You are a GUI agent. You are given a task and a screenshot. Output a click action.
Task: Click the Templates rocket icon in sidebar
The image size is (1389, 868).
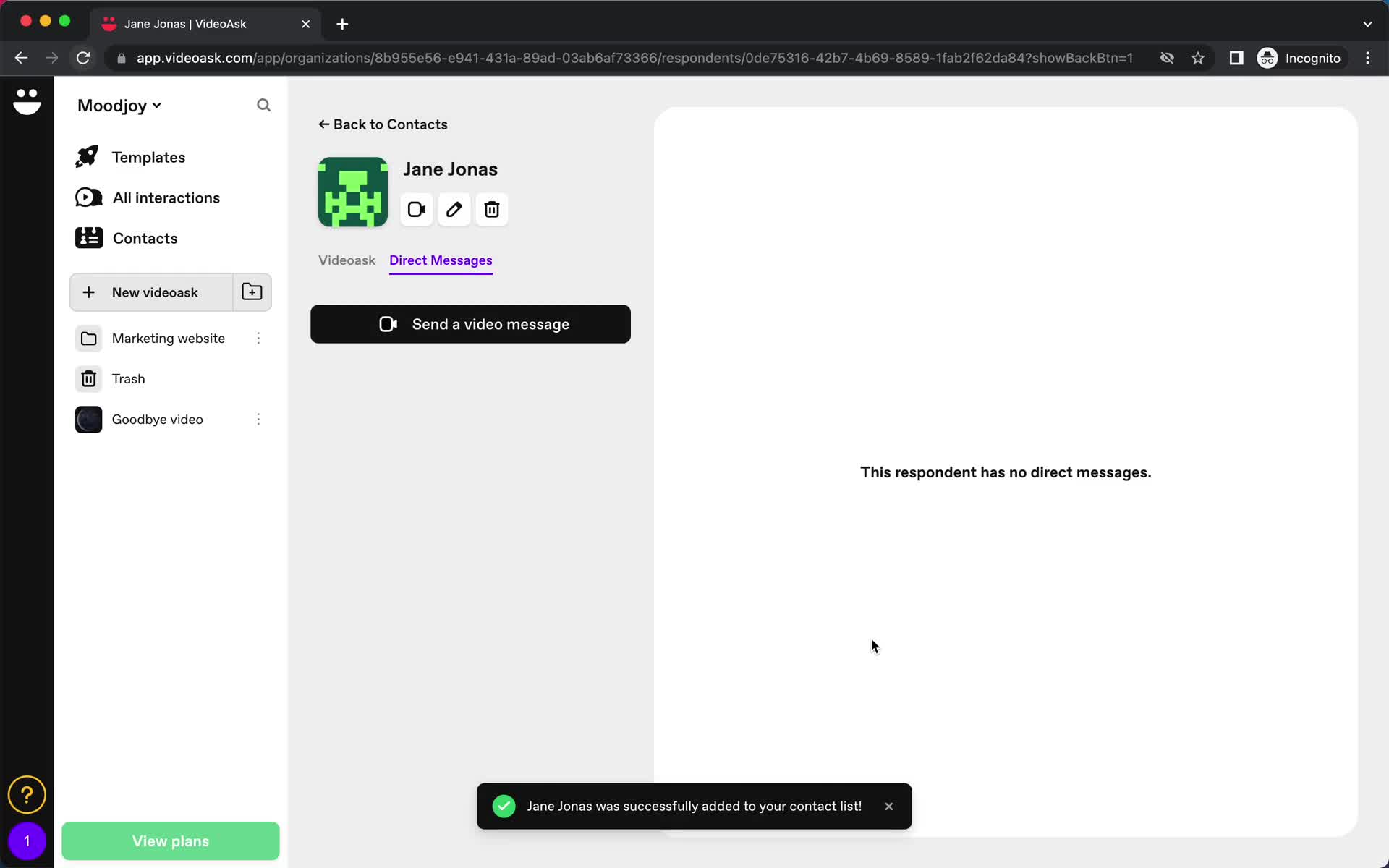click(87, 157)
